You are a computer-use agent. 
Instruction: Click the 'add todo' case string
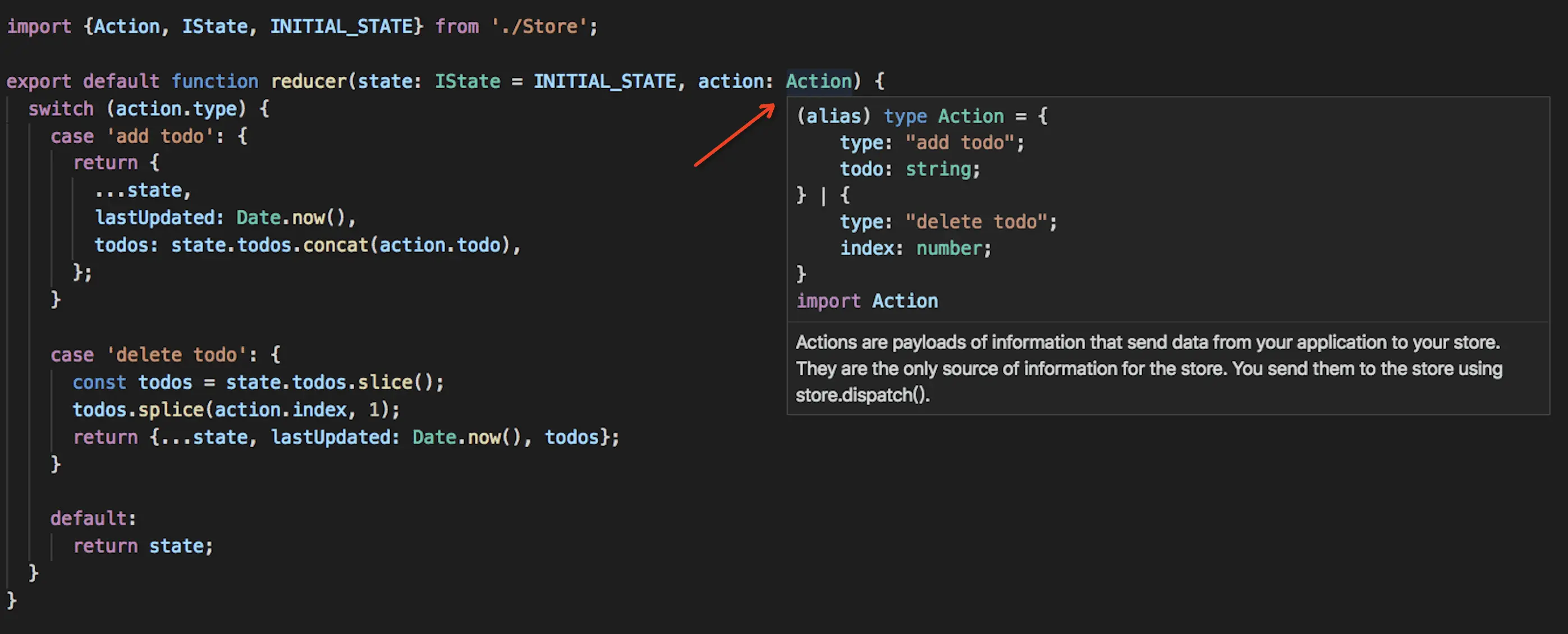(x=160, y=136)
